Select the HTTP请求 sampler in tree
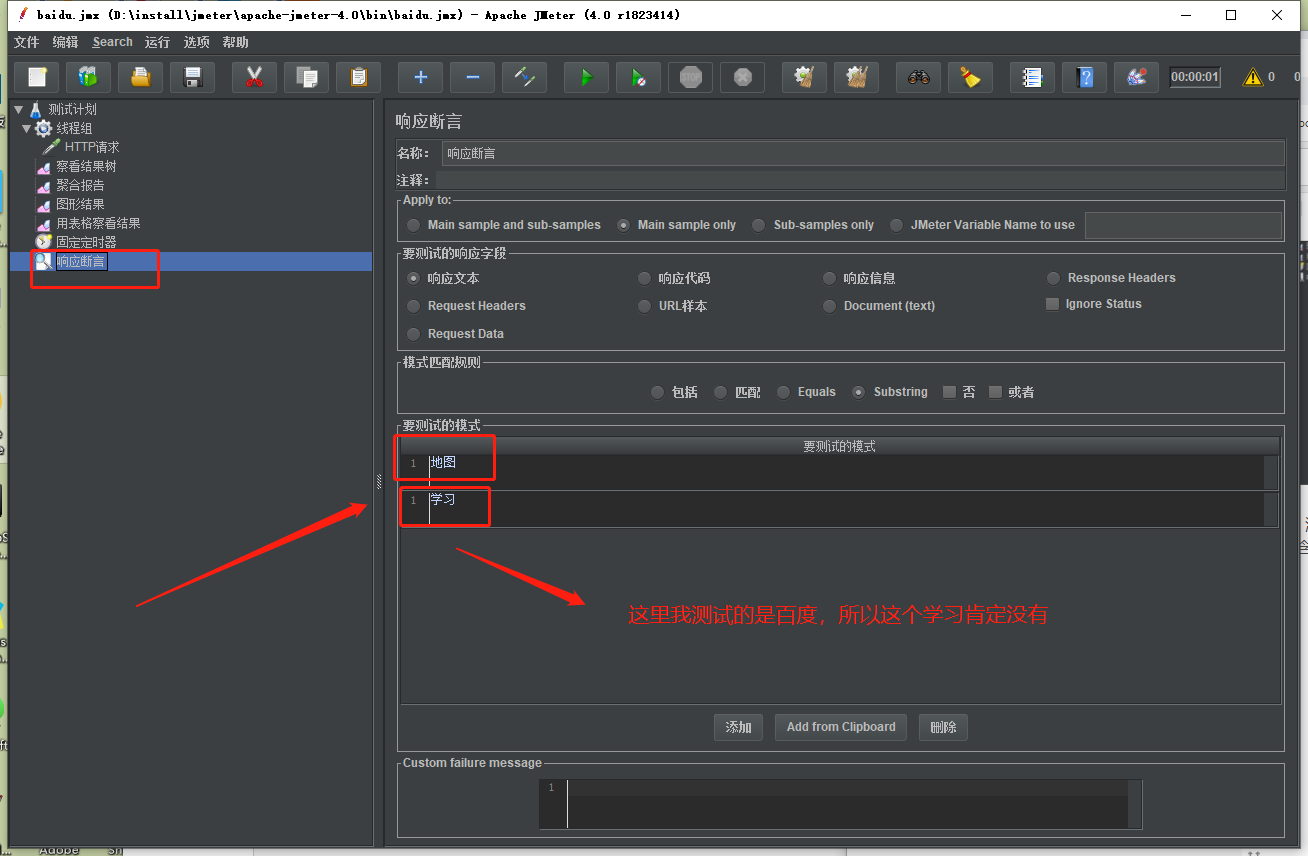This screenshot has height=856, width=1308. [x=92, y=147]
